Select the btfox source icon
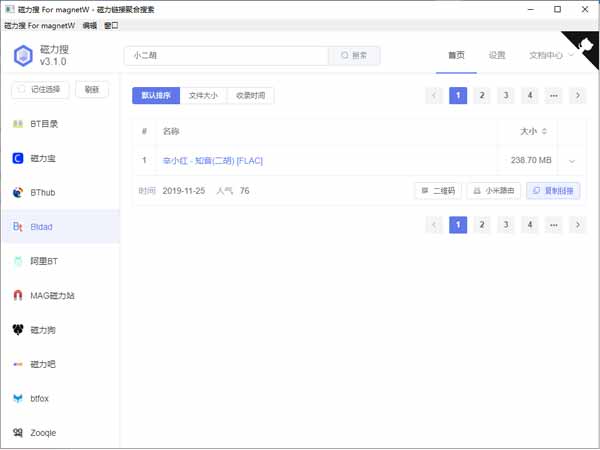 tap(18, 398)
